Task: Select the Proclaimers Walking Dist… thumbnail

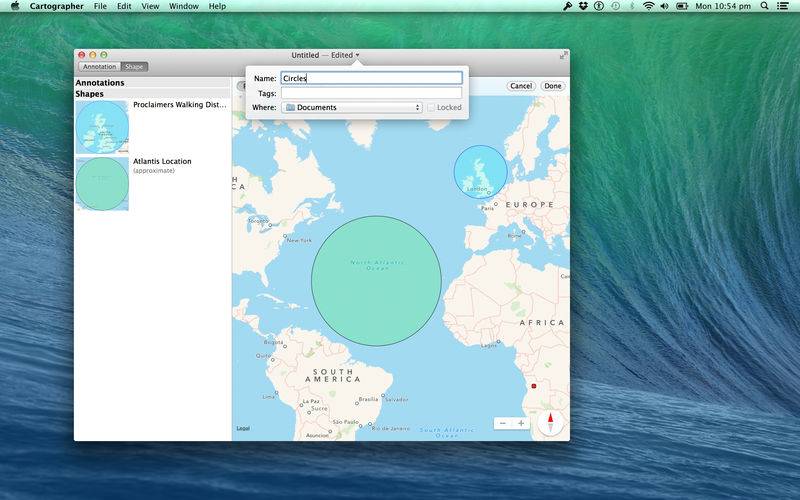Action: [102, 127]
